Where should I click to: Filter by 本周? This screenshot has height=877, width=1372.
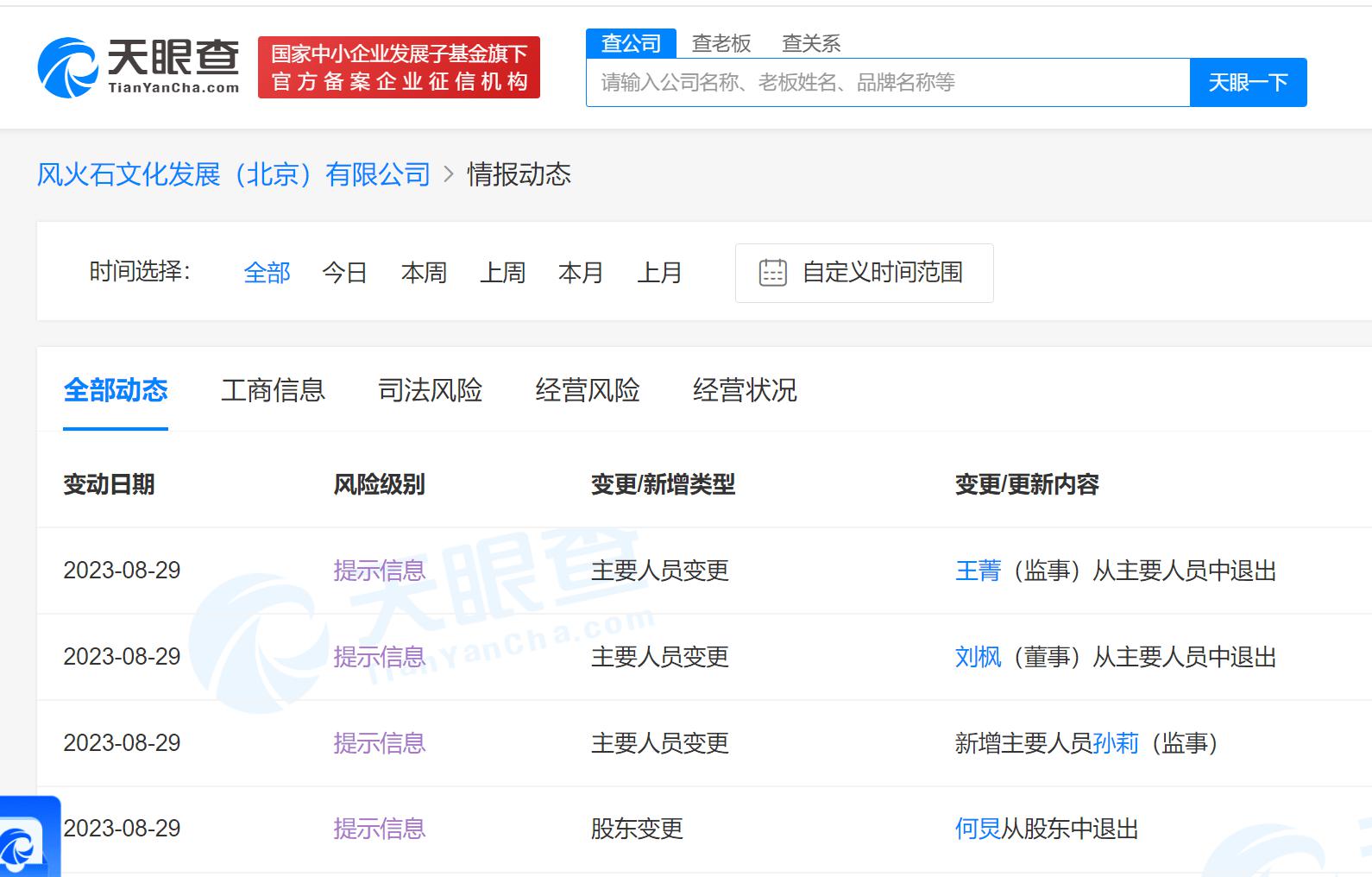424,273
